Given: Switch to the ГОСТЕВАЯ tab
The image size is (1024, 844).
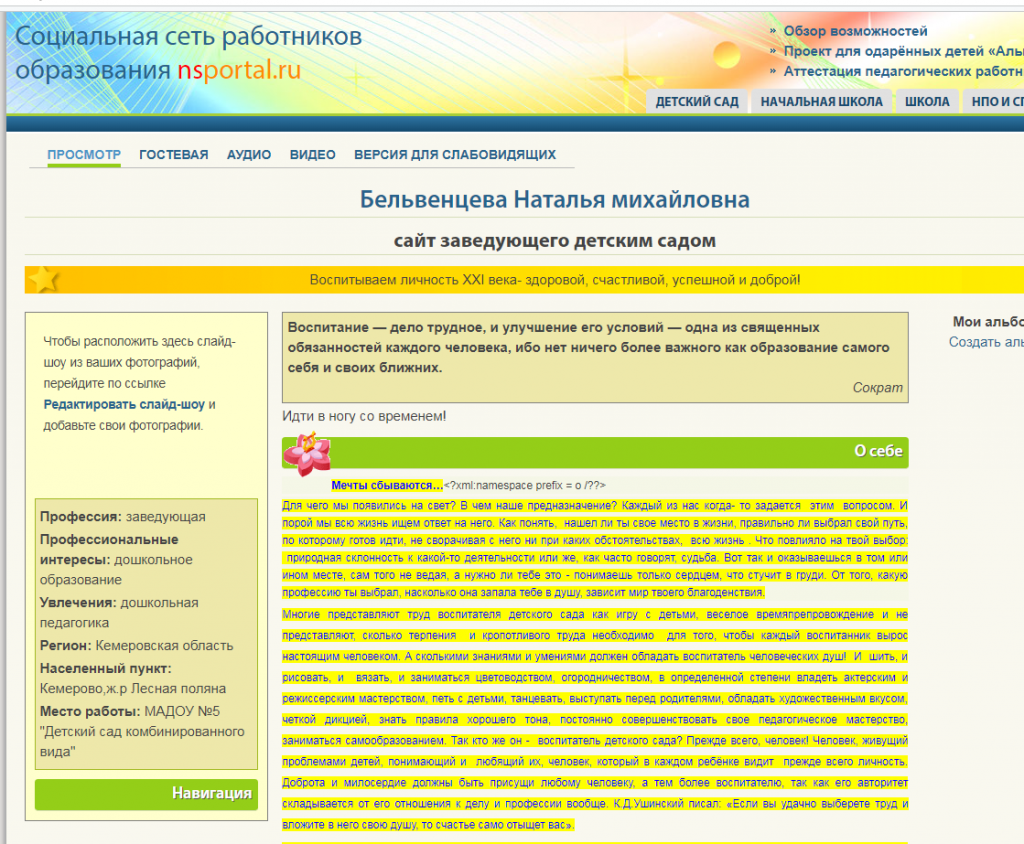Looking at the screenshot, I should 174,155.
